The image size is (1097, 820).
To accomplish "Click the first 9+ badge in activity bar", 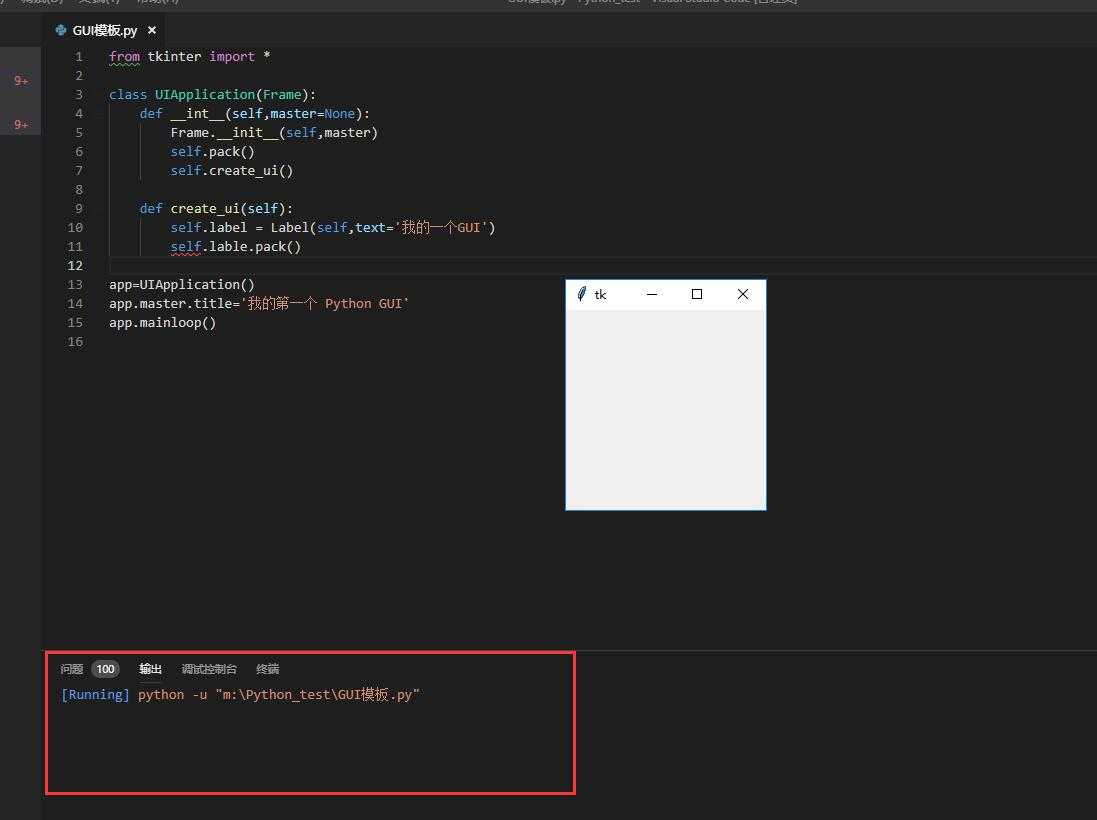I will click(21, 81).
